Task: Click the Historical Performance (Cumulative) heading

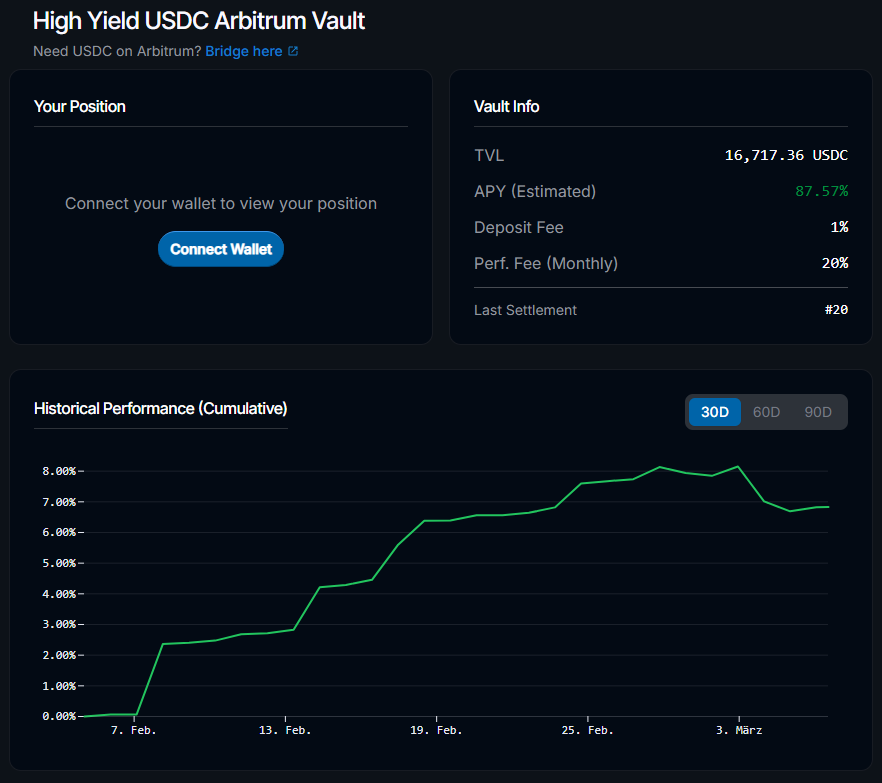Action: click(x=160, y=408)
